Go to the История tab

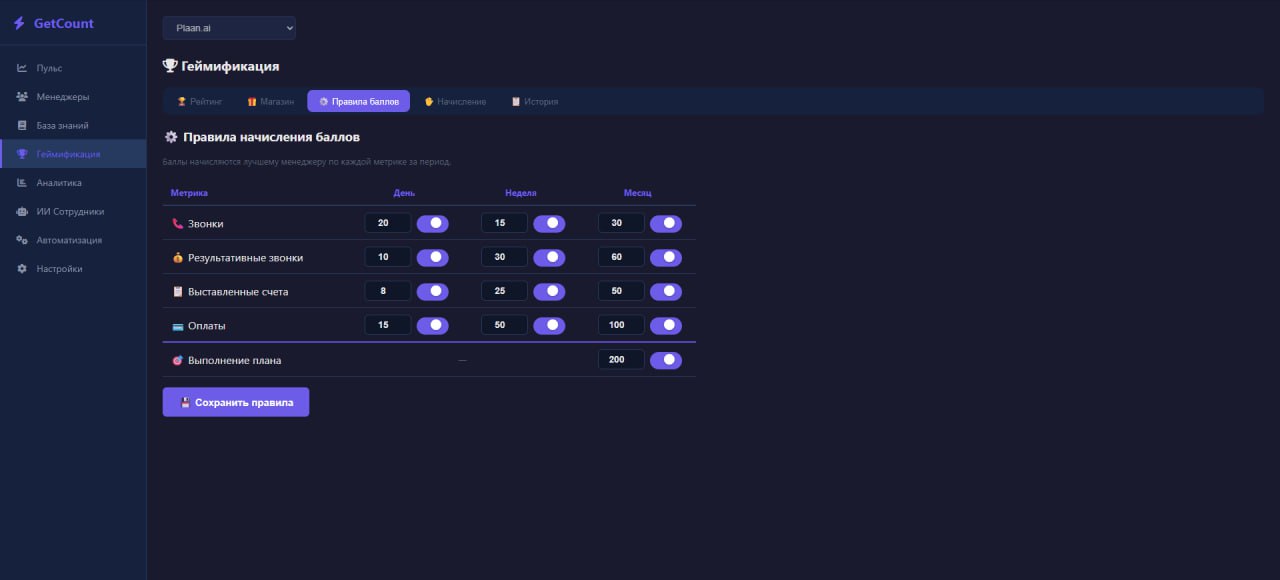535,102
